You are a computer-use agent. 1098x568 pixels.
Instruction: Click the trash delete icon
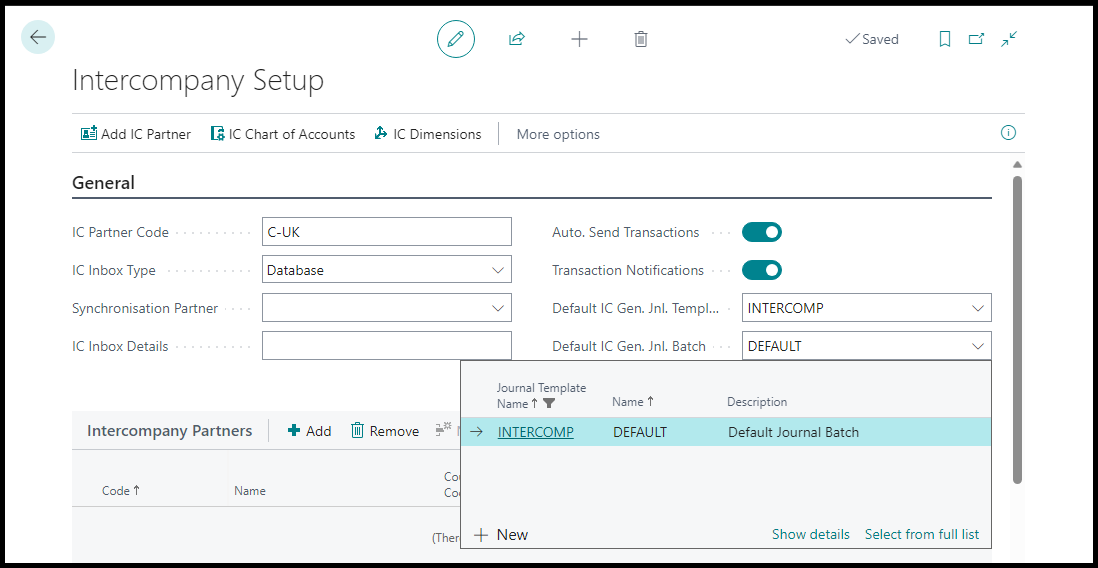[641, 39]
